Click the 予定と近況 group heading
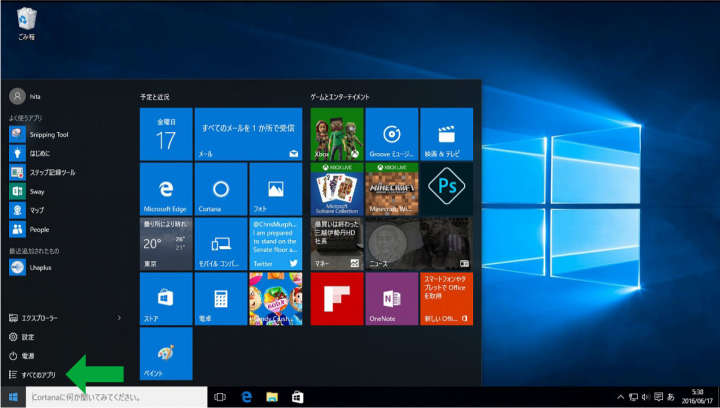 click(x=155, y=97)
